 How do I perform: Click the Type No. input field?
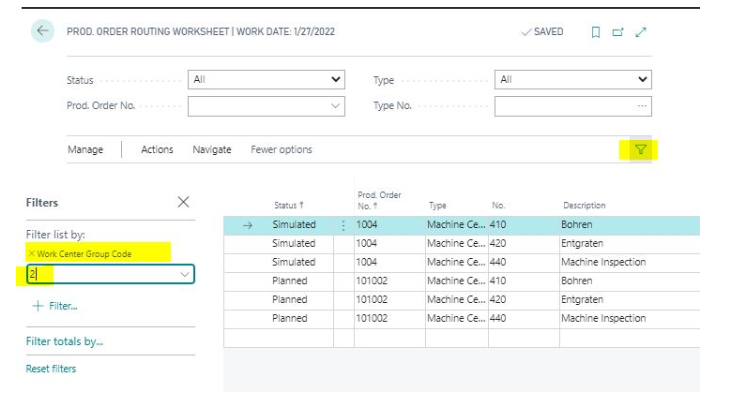573,106
